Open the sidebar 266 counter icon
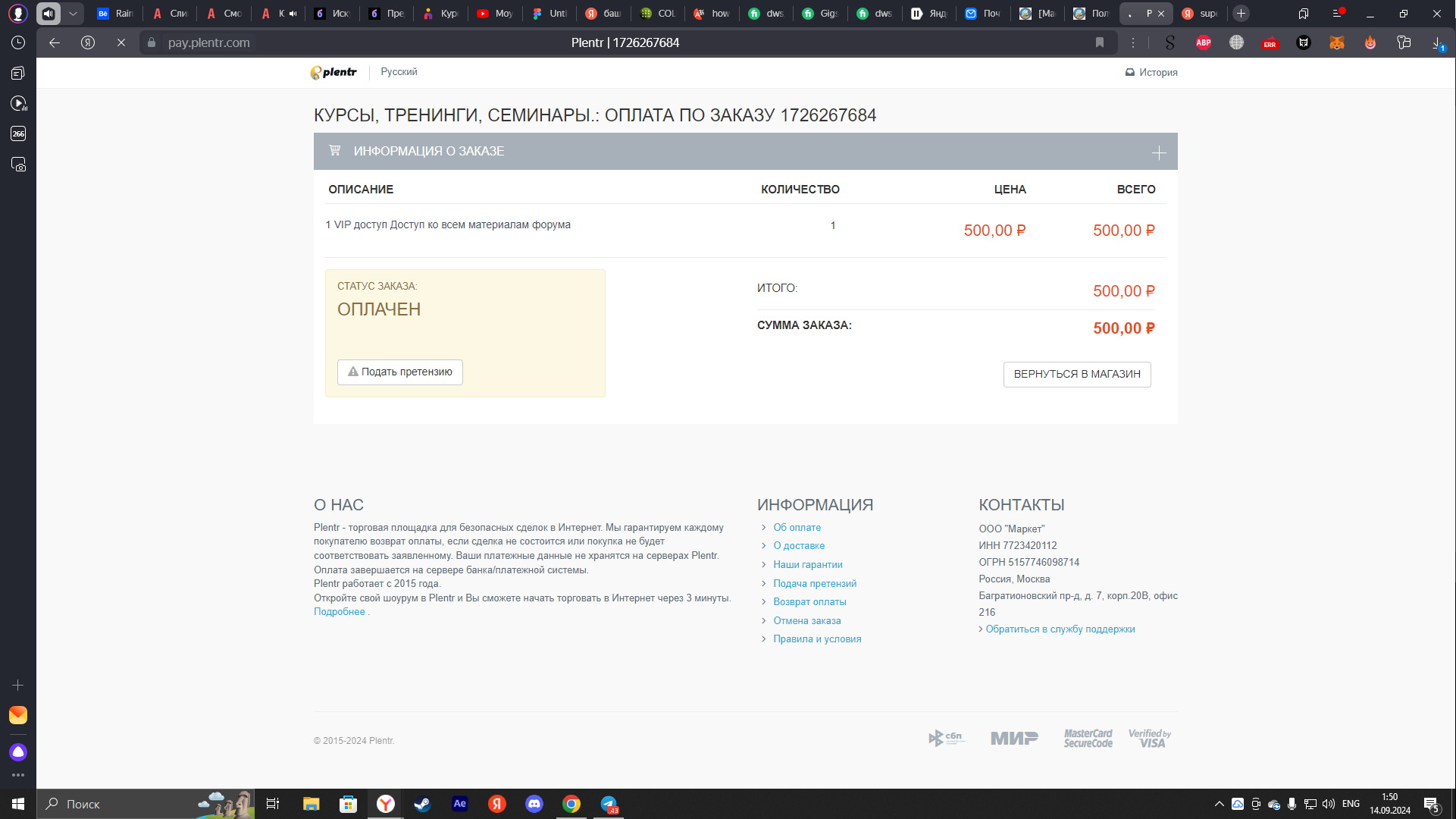1456x819 pixels. click(18, 133)
